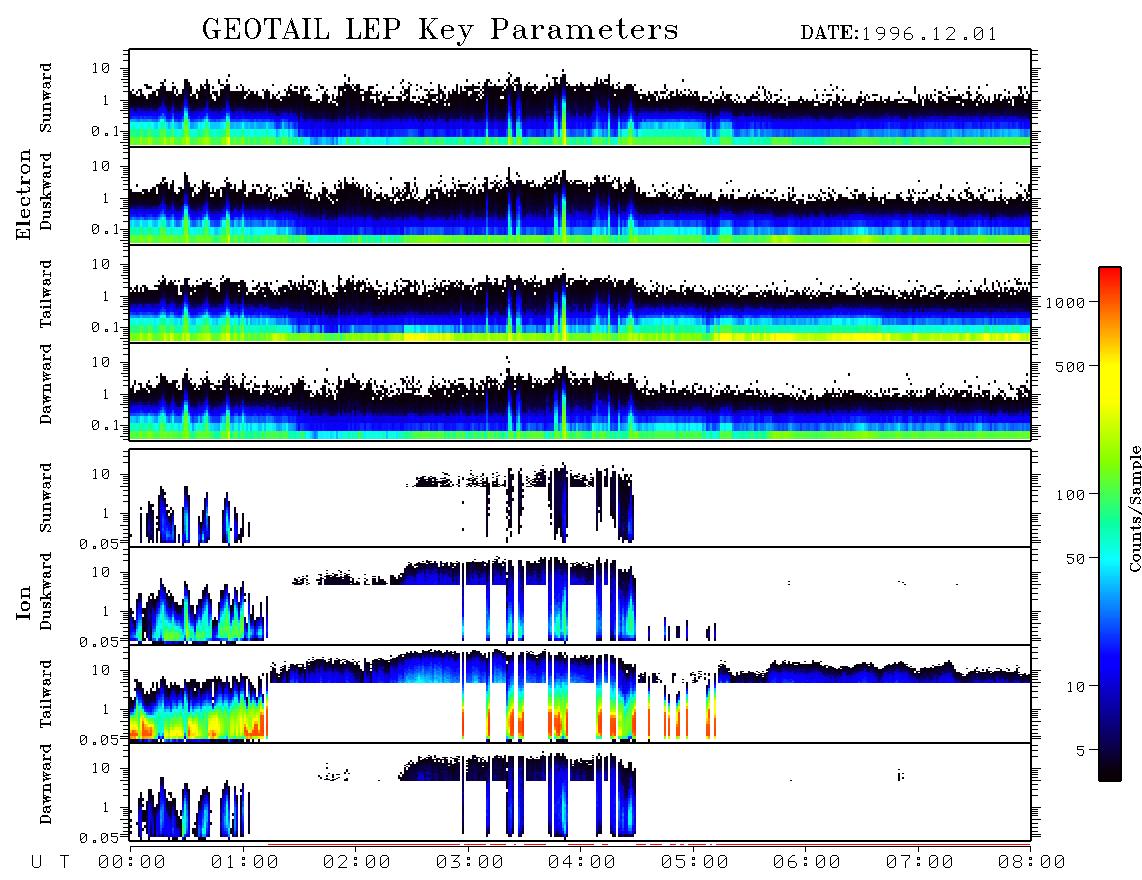Click the "03:00" time tick label
Image resolution: width=1142 pixels, height=880 pixels.
click(470, 862)
